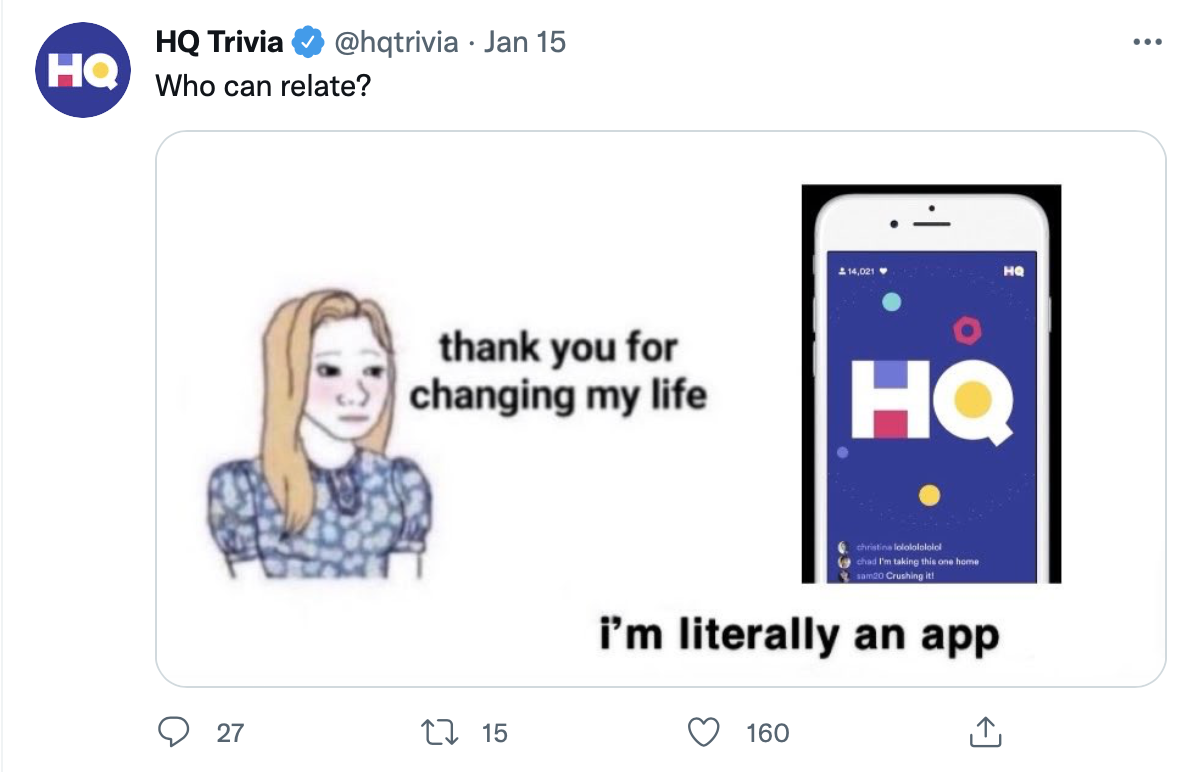
Task: Click the HQ Trivia display name
Action: click(219, 42)
